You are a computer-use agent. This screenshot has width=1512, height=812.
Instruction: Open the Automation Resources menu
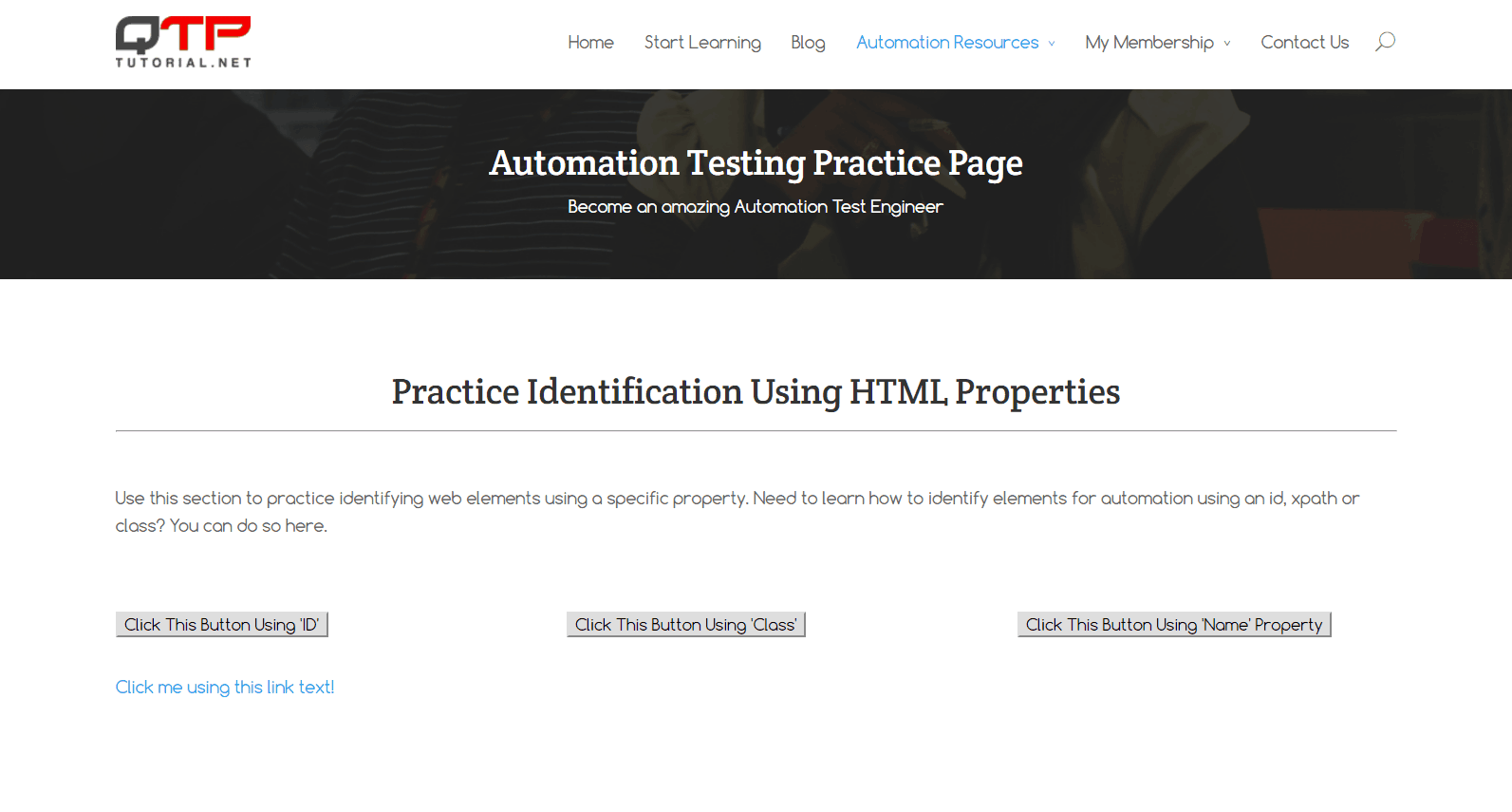click(947, 43)
